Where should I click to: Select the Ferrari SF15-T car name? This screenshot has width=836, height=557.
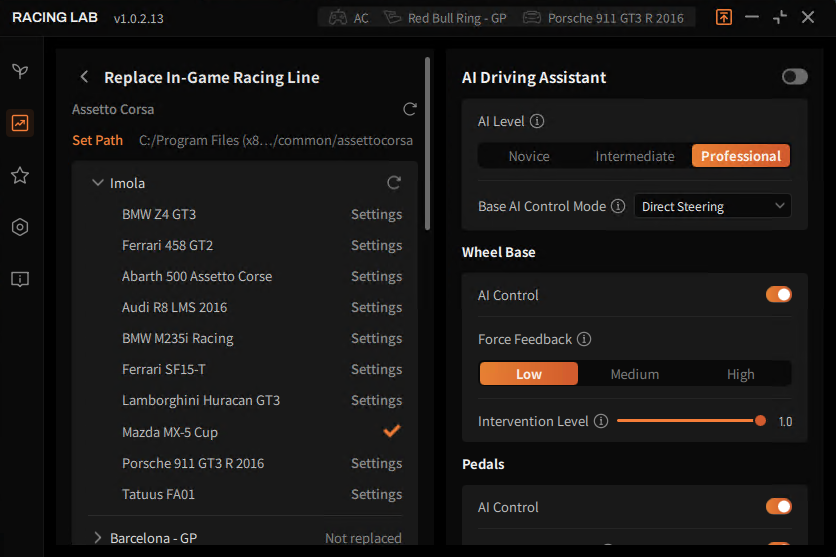(x=164, y=369)
